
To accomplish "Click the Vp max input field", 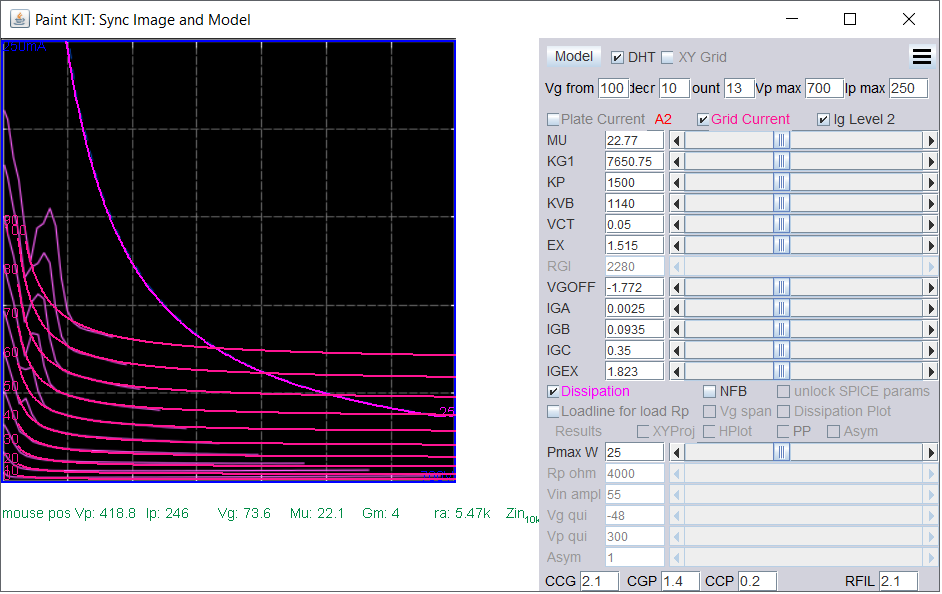I will click(824, 88).
